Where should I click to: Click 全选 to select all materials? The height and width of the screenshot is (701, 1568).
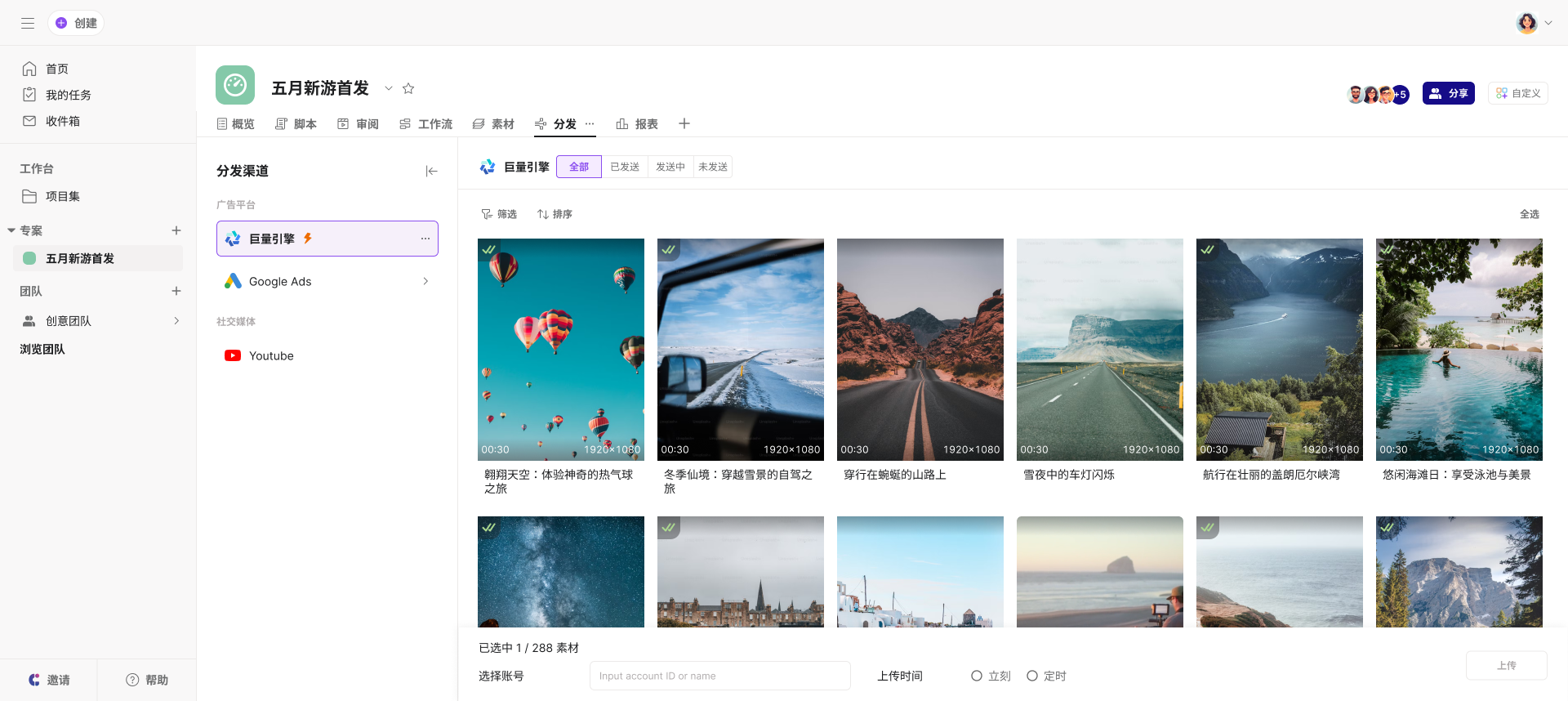point(1529,214)
